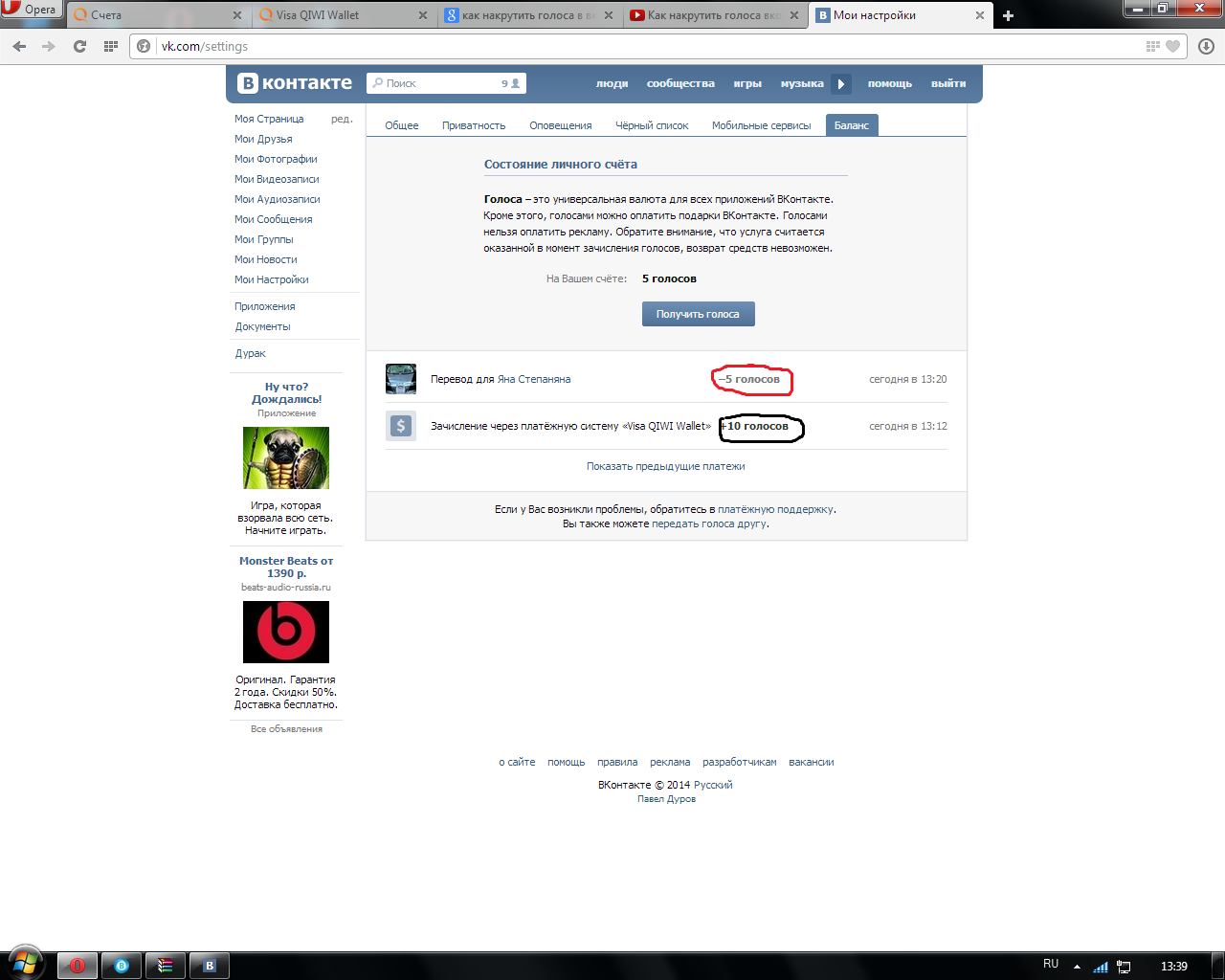Screen dimensions: 1225x980
Task: Open the "Мобильные сервисы" settings tab
Action: (x=762, y=125)
